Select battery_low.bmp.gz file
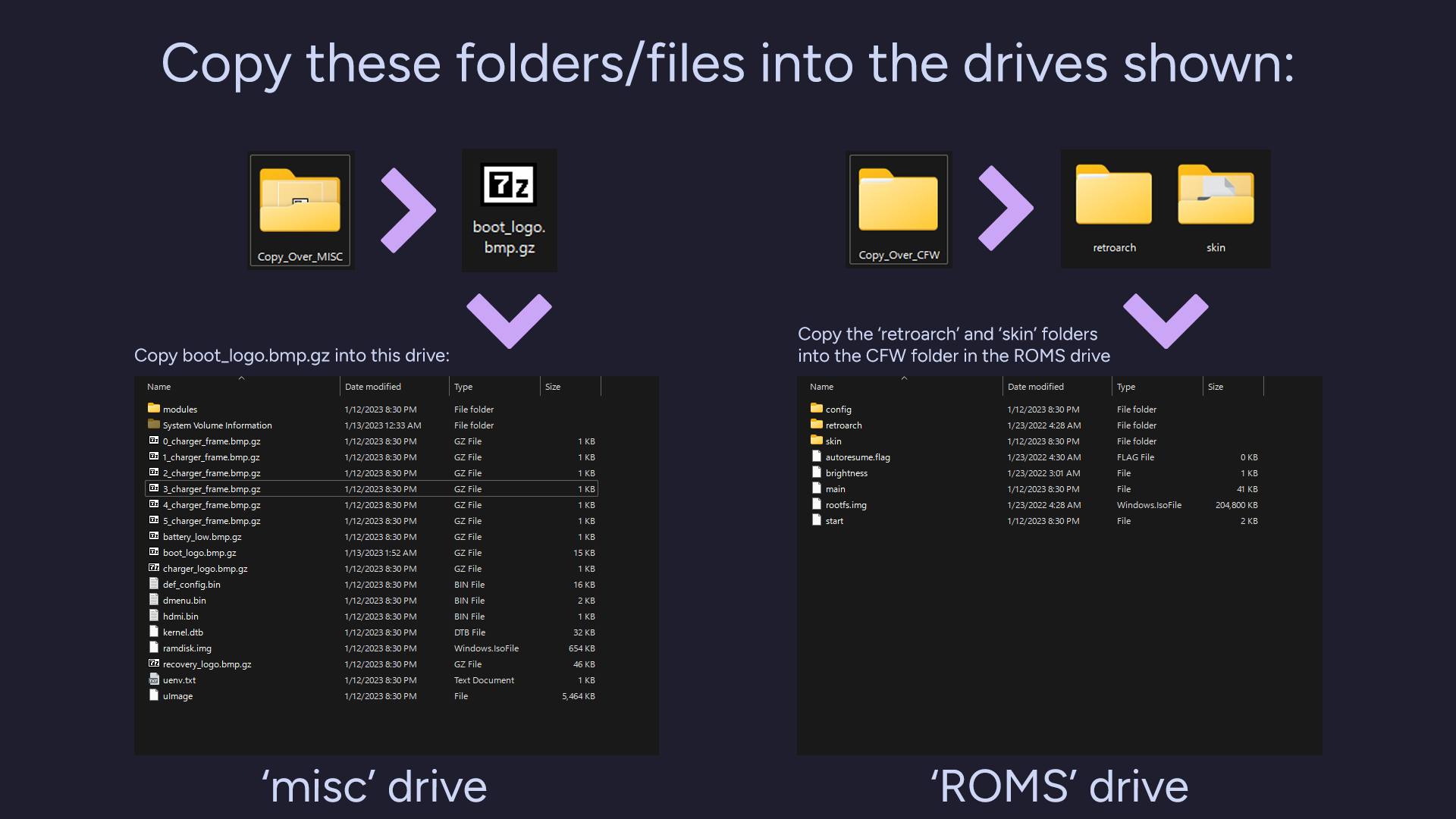 [x=372, y=537]
